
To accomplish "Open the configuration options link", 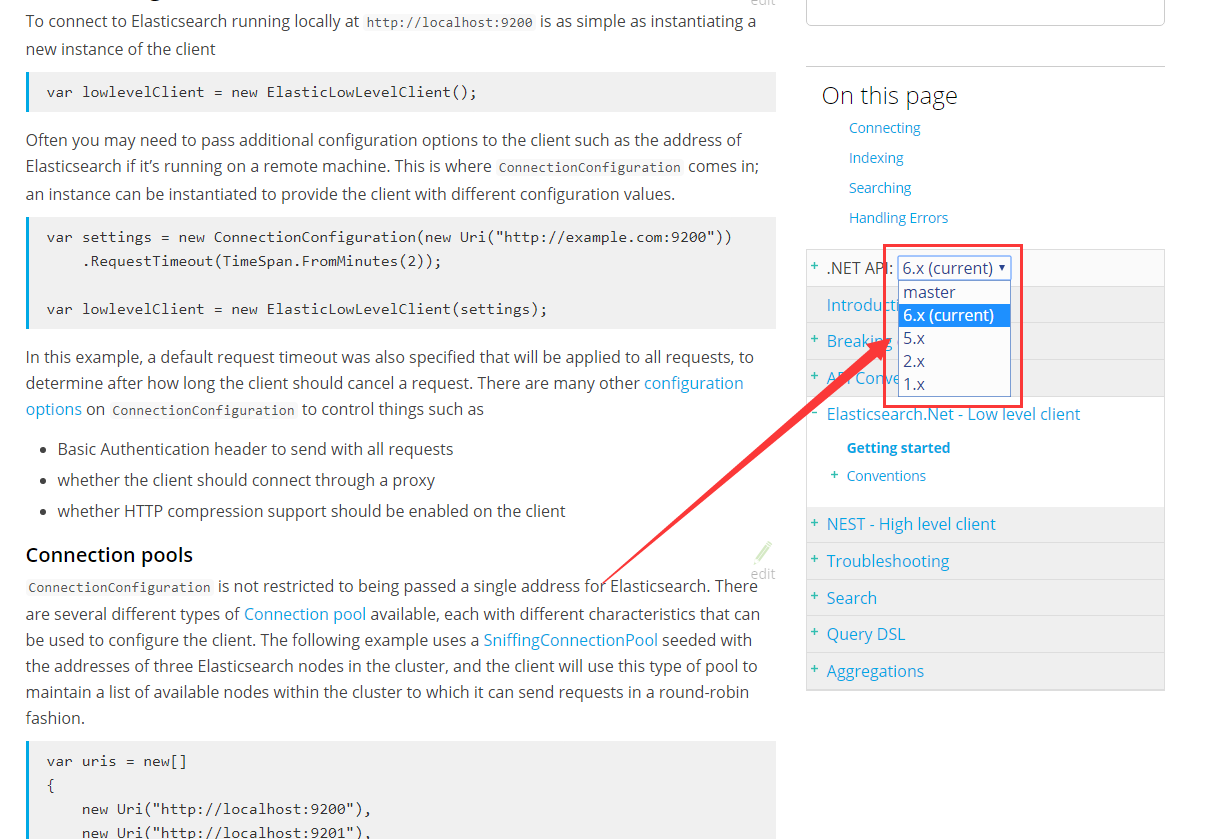I will pyautogui.click(x=384, y=396).
